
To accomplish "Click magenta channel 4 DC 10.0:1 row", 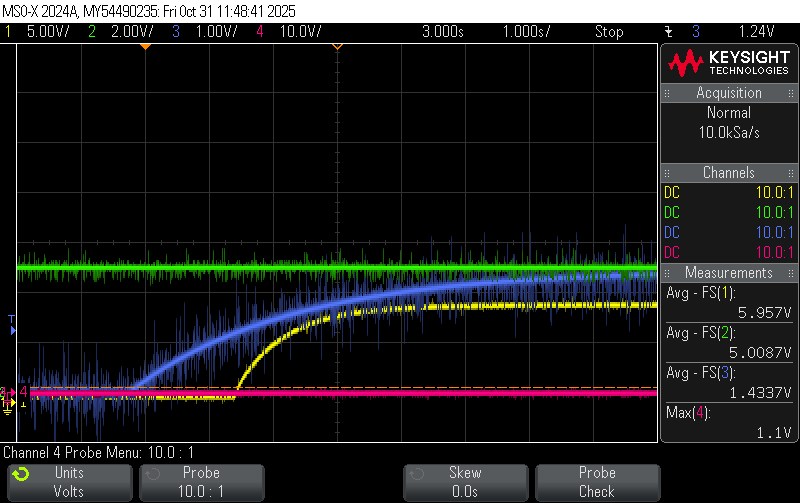I will 729,253.
